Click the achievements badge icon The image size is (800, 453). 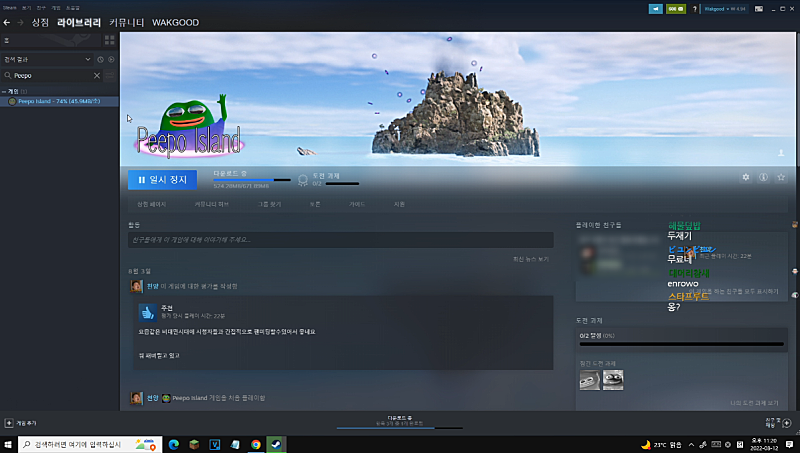(303, 180)
